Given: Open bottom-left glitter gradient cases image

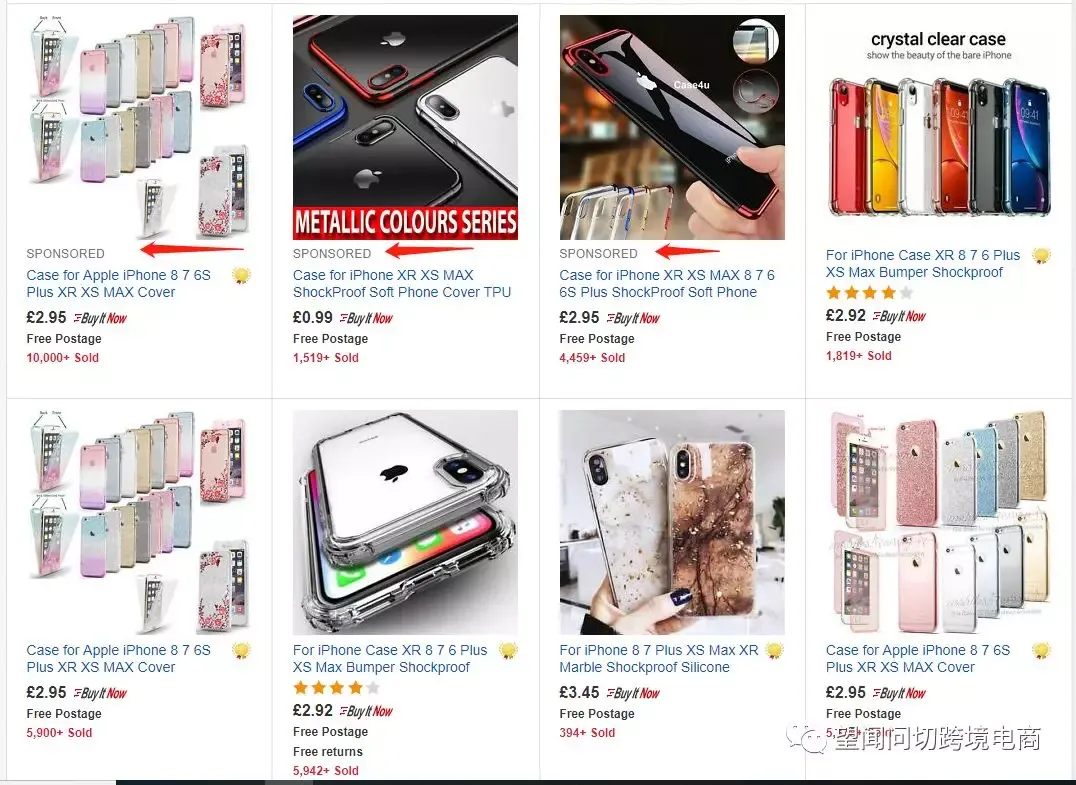Looking at the screenshot, I should (x=139, y=522).
